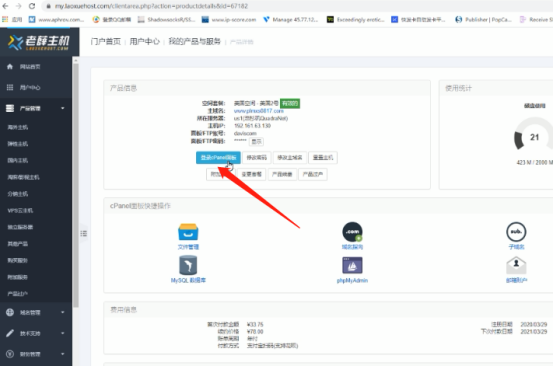Open the 文件管理 file manager icon
This screenshot has height=367, width=554.
(x=188, y=232)
